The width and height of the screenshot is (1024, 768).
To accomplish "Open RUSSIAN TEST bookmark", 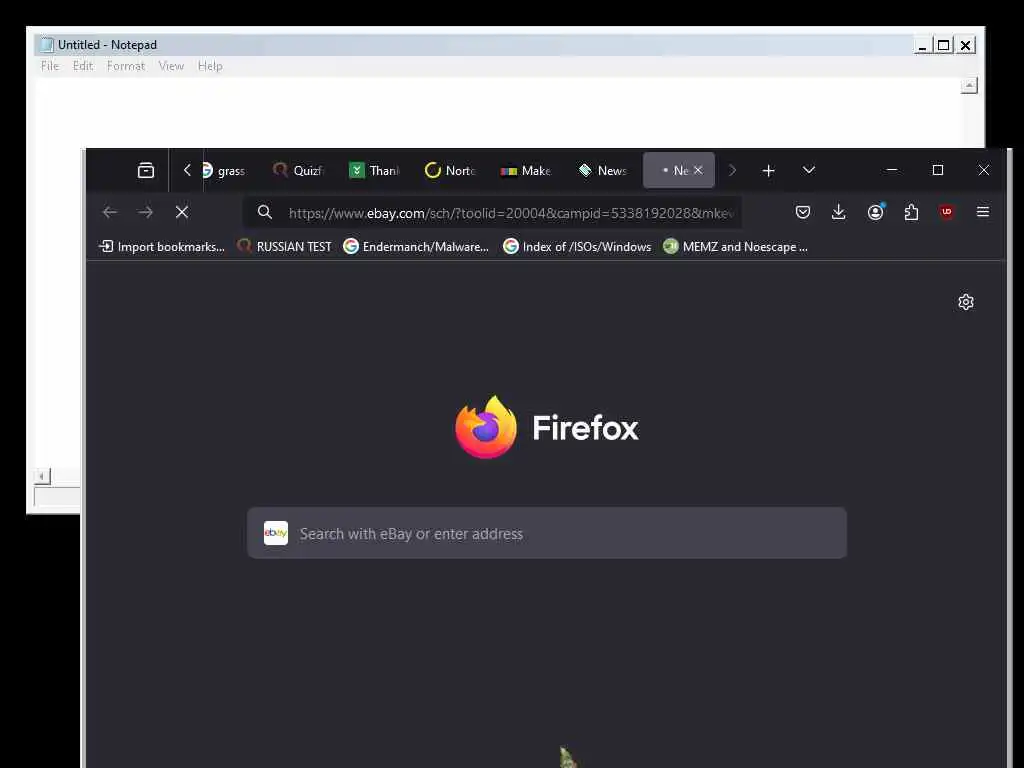I will (x=285, y=247).
